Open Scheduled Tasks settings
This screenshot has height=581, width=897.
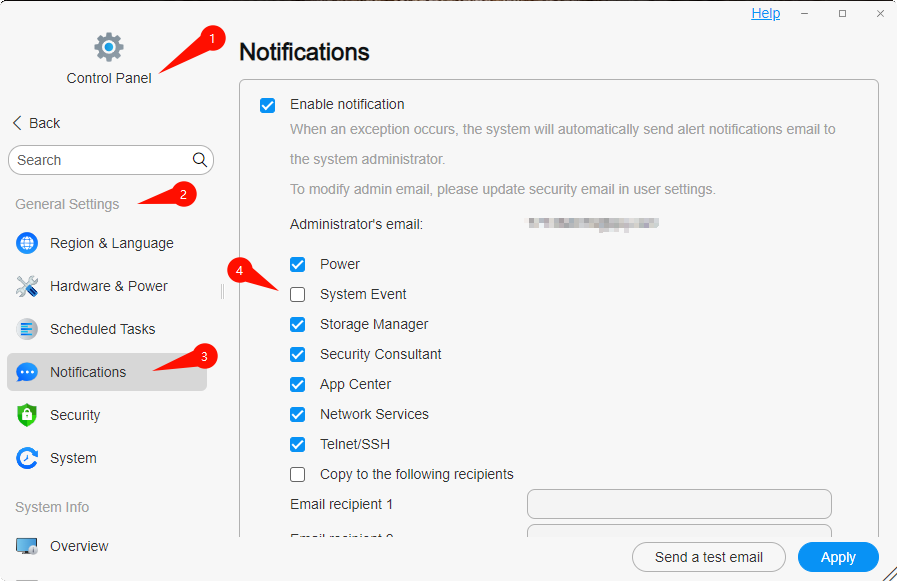tap(107, 329)
